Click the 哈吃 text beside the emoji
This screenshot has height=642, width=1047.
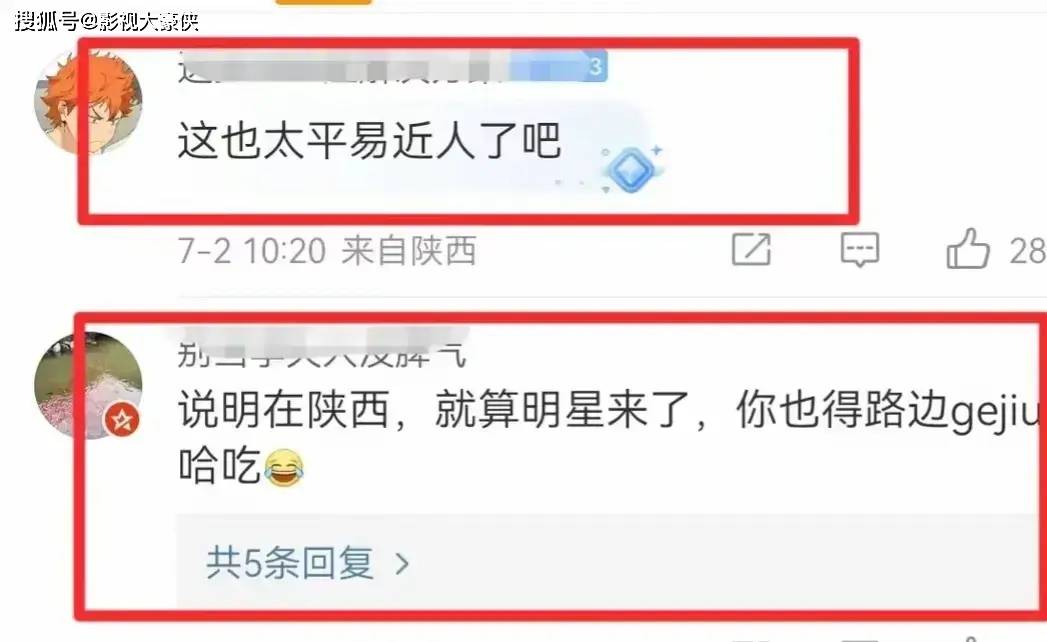coord(219,466)
